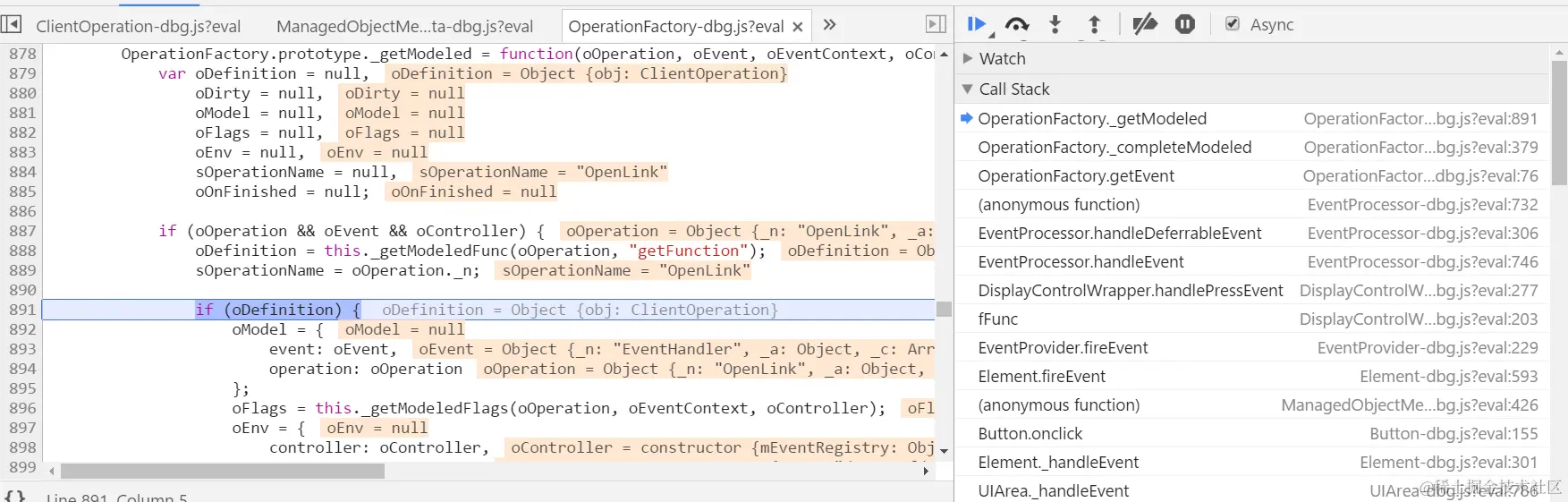
Task: Click the debugger sidebar scrollbar thumb
Action: 1560,123
